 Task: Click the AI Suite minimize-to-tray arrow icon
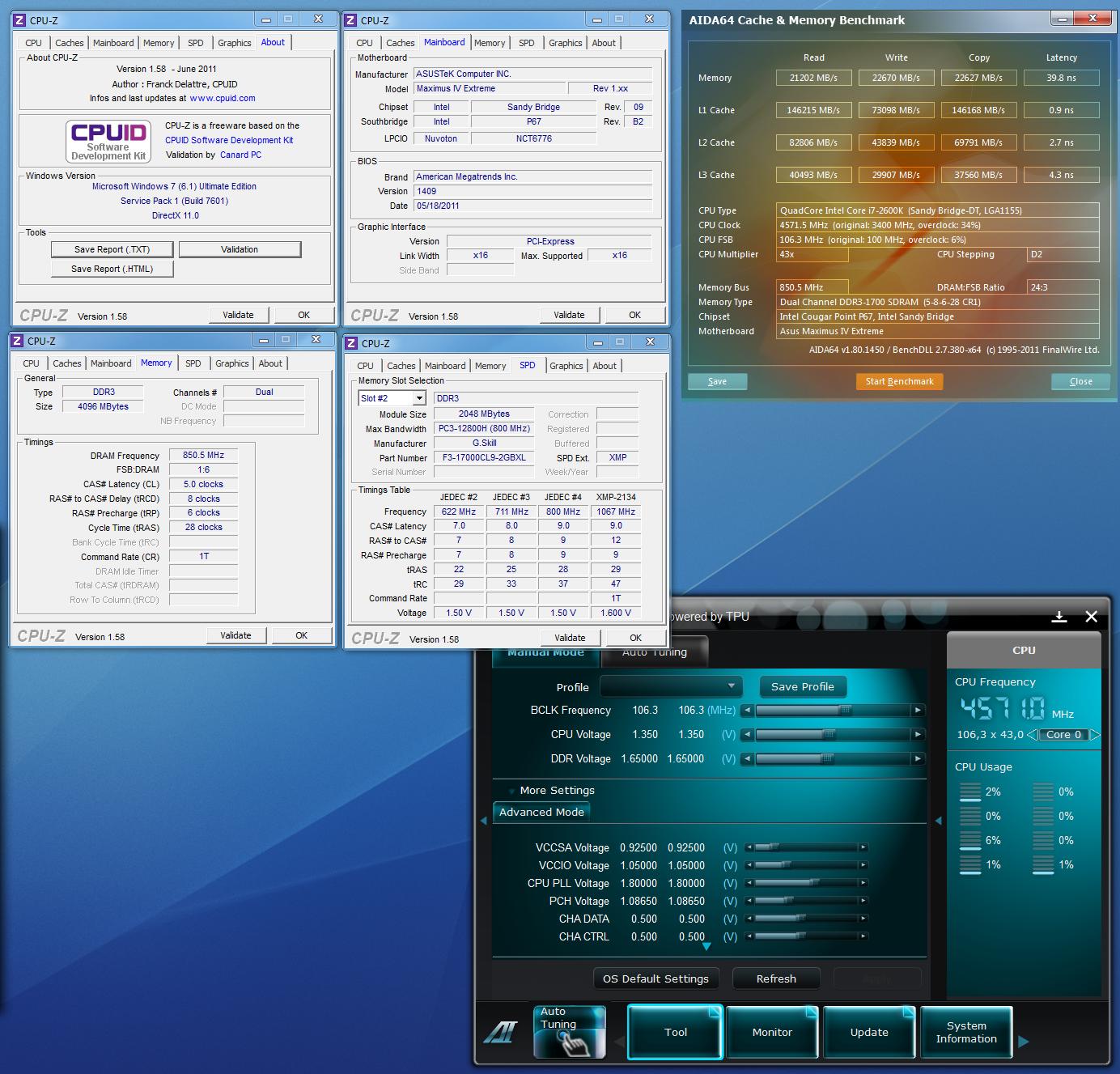pyautogui.click(x=1058, y=617)
